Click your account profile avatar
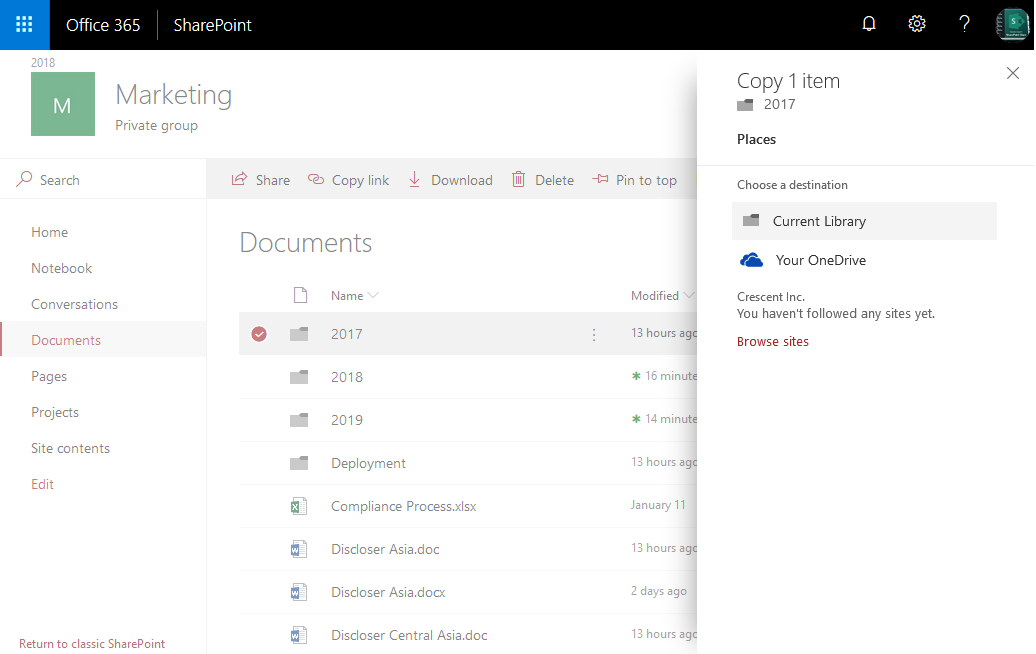The height and width of the screenshot is (654, 1036). [1012, 23]
